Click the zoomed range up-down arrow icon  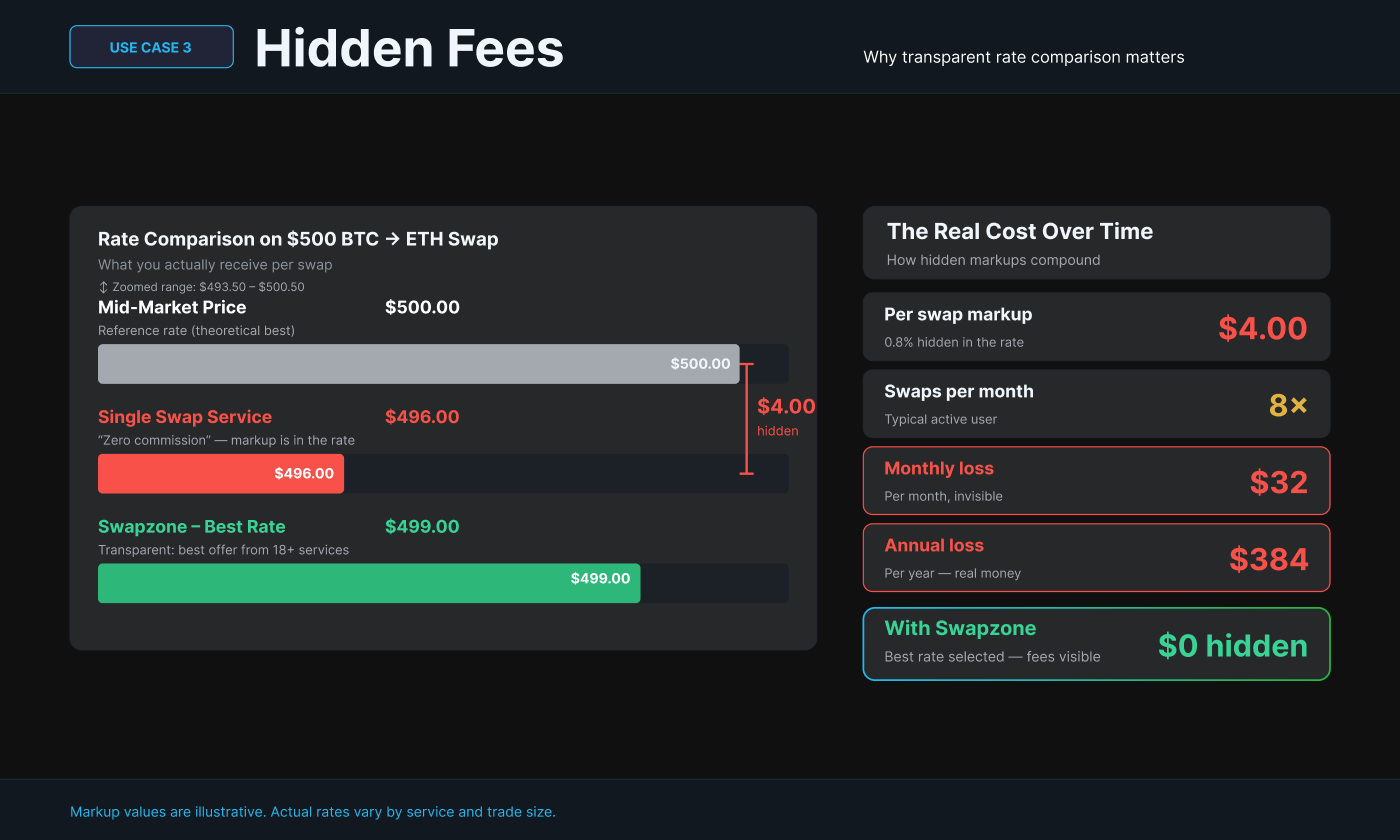pyautogui.click(x=103, y=287)
